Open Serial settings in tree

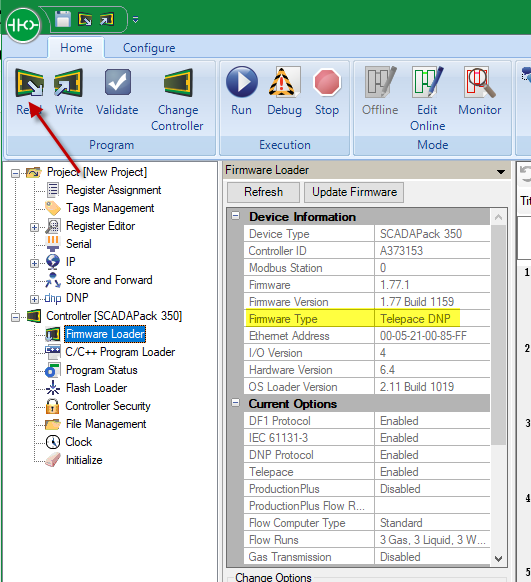click(x=78, y=244)
